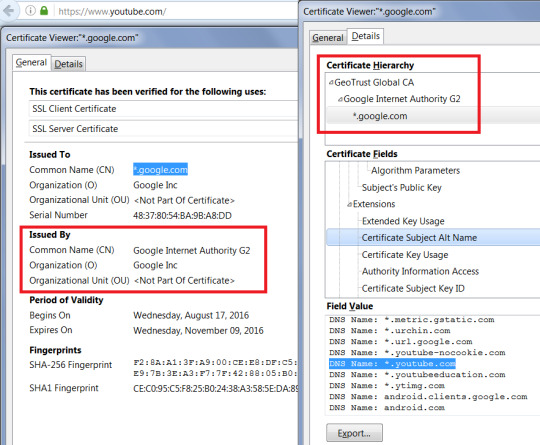The height and width of the screenshot is (445, 540).
Task: Select Extensions field row
Action: click(374, 204)
